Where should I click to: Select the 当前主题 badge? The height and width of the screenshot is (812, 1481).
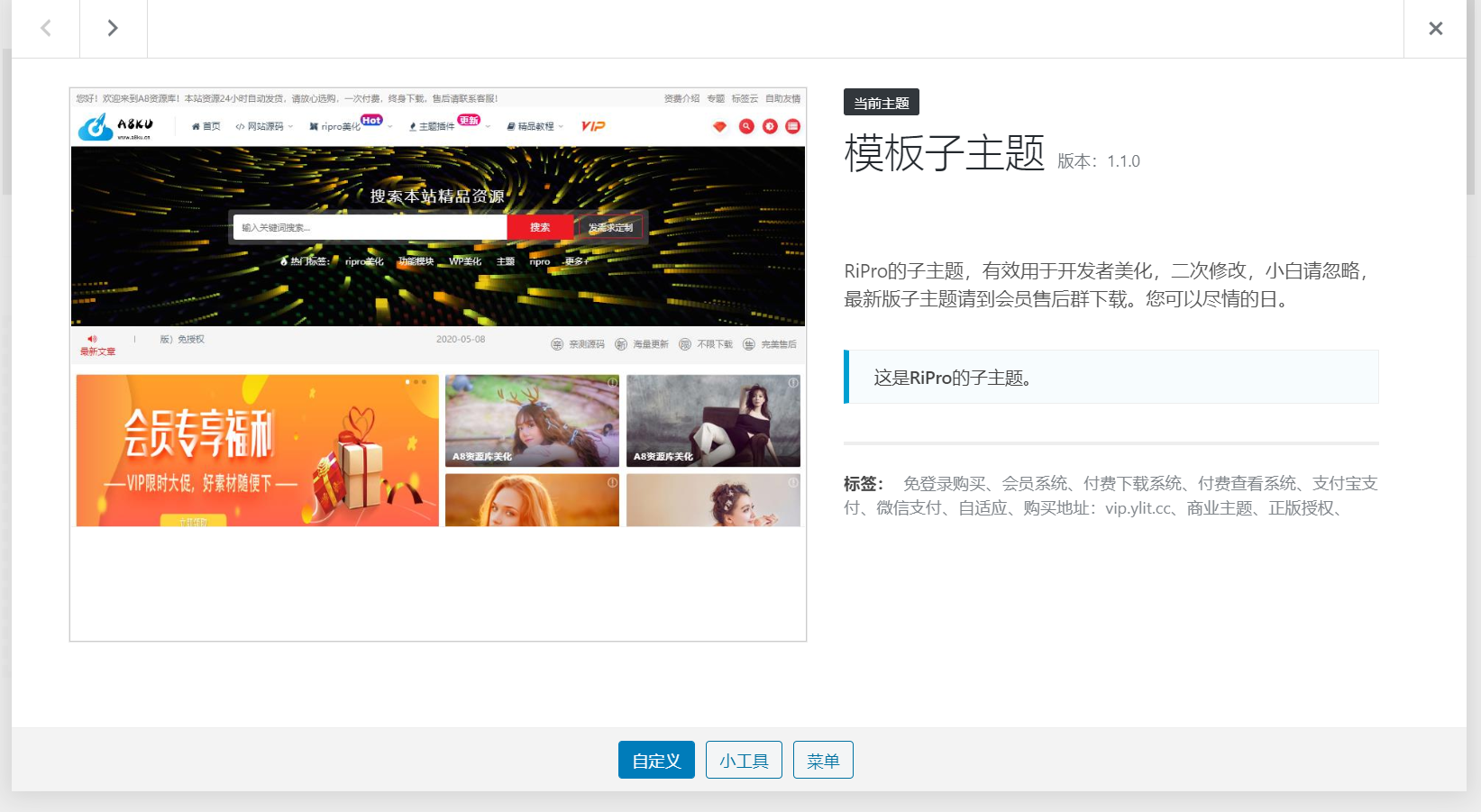pos(882,103)
